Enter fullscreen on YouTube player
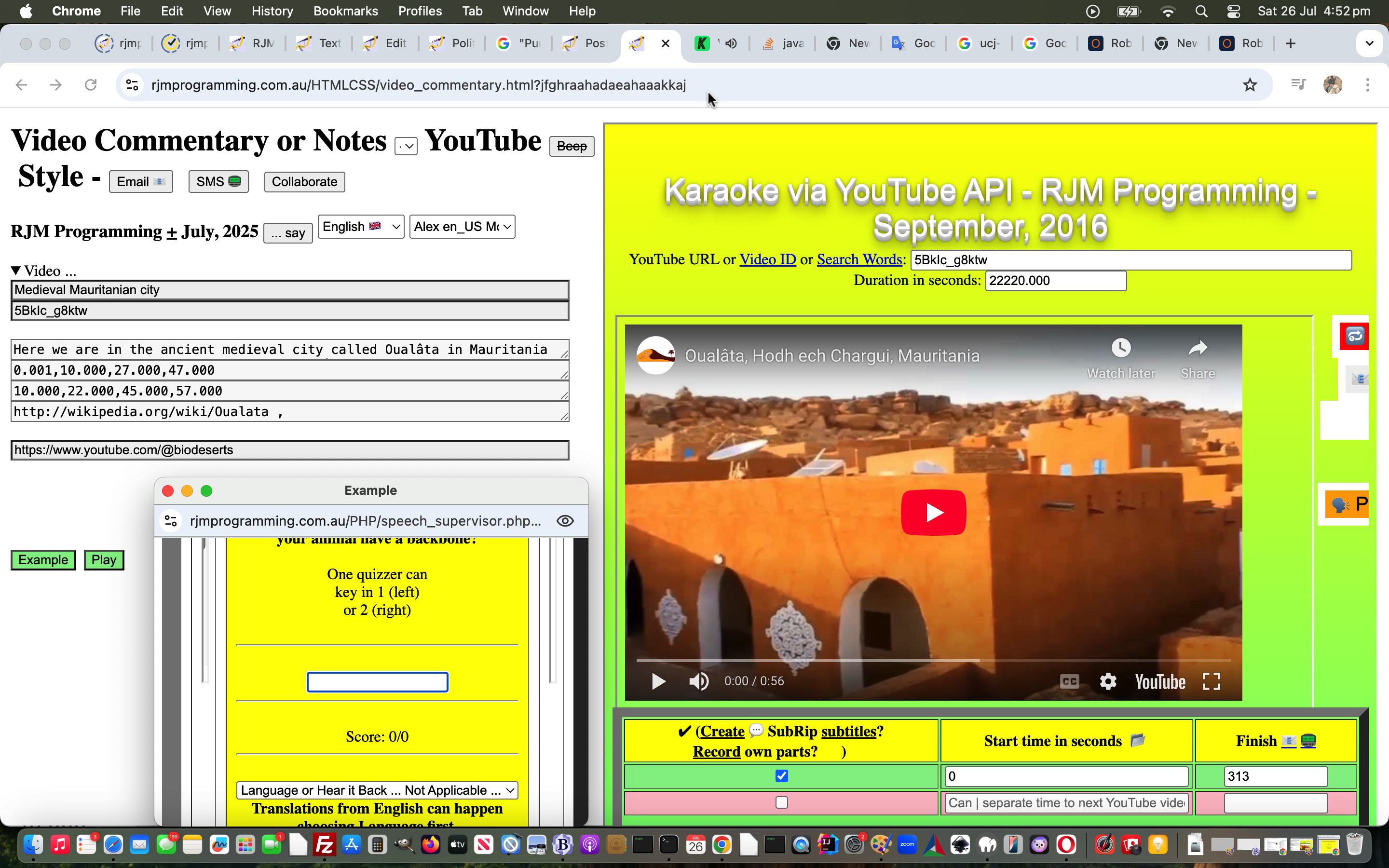Screen dimensions: 1389x868 pyautogui.click(x=1211, y=681)
